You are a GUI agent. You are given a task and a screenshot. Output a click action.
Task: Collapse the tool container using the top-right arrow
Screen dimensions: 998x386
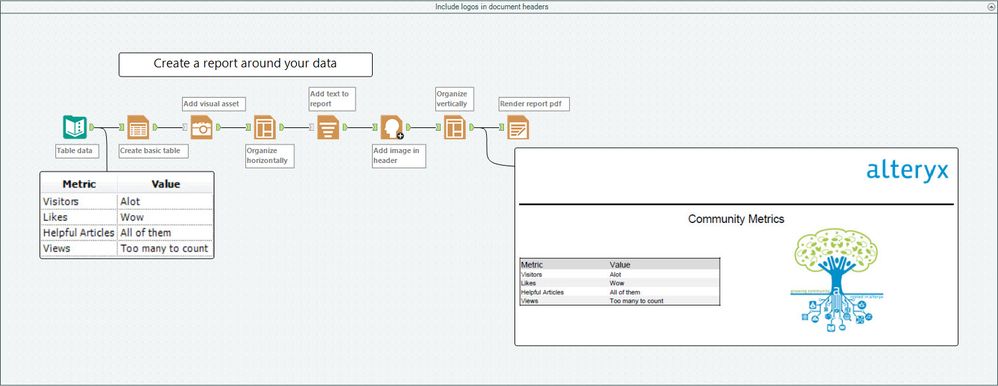click(992, 6)
